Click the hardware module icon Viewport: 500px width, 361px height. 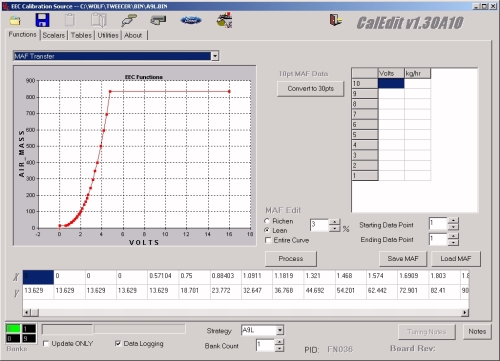(x=158, y=21)
